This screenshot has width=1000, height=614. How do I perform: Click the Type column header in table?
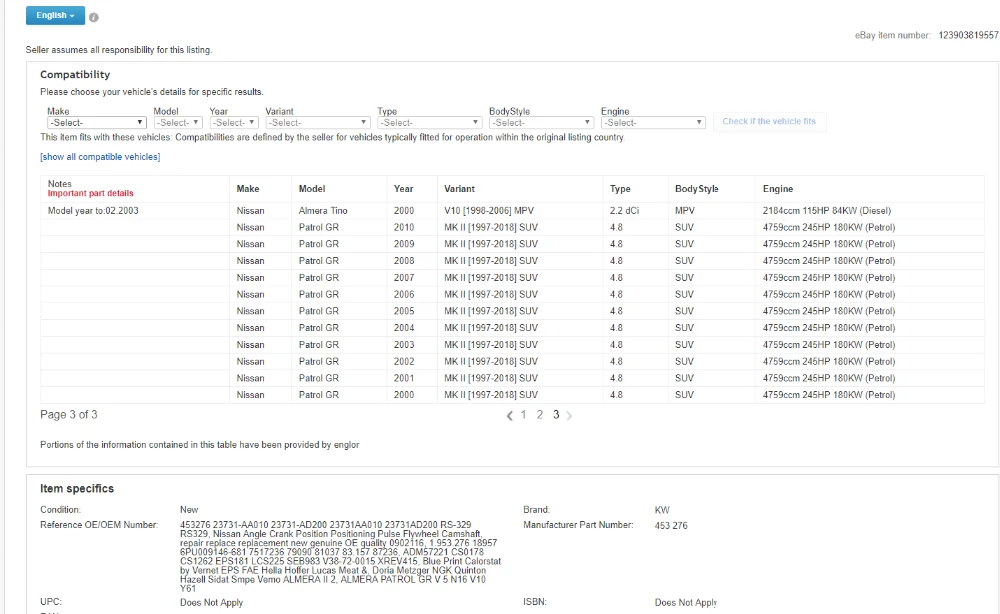620,189
